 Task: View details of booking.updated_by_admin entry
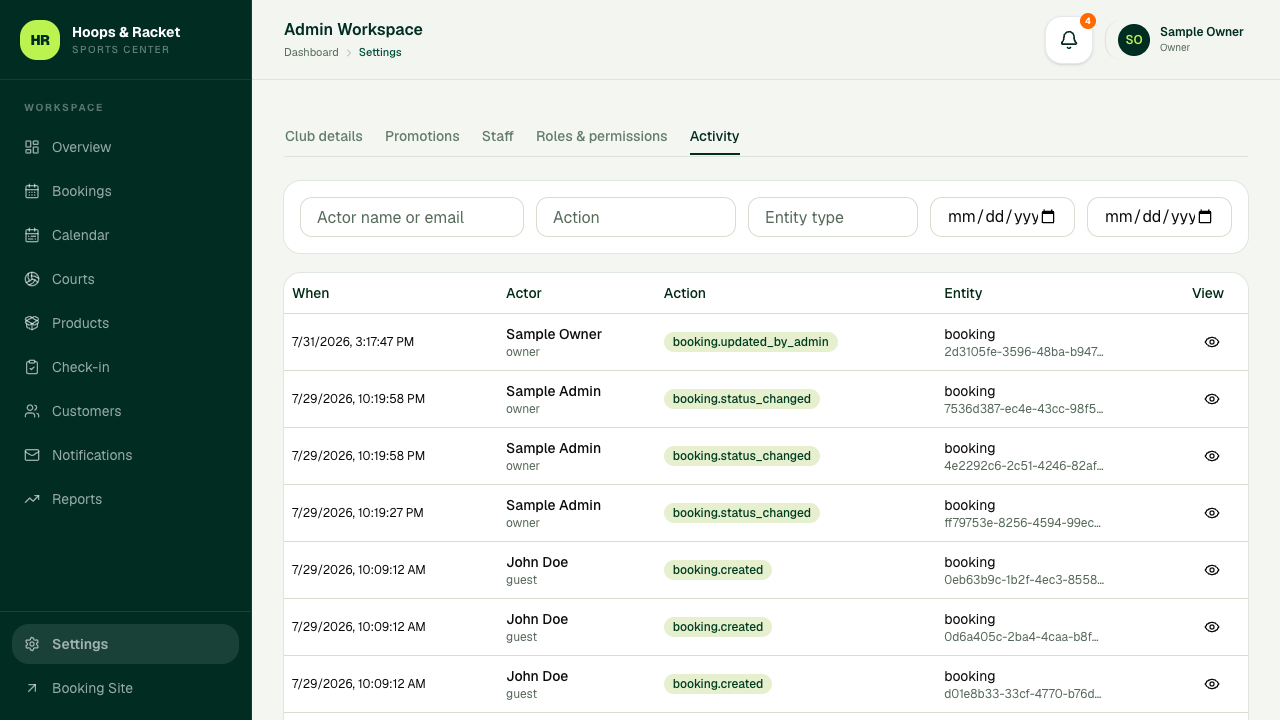click(x=1212, y=342)
